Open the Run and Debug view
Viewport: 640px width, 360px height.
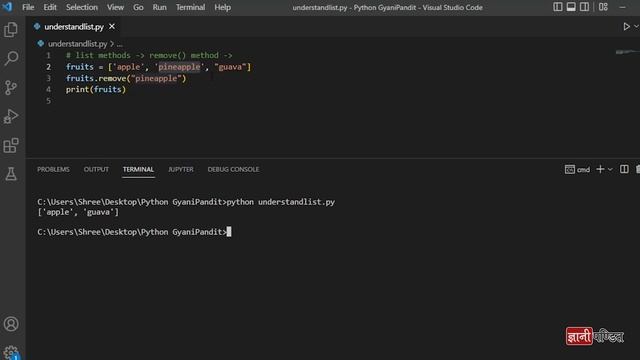tap(11, 116)
